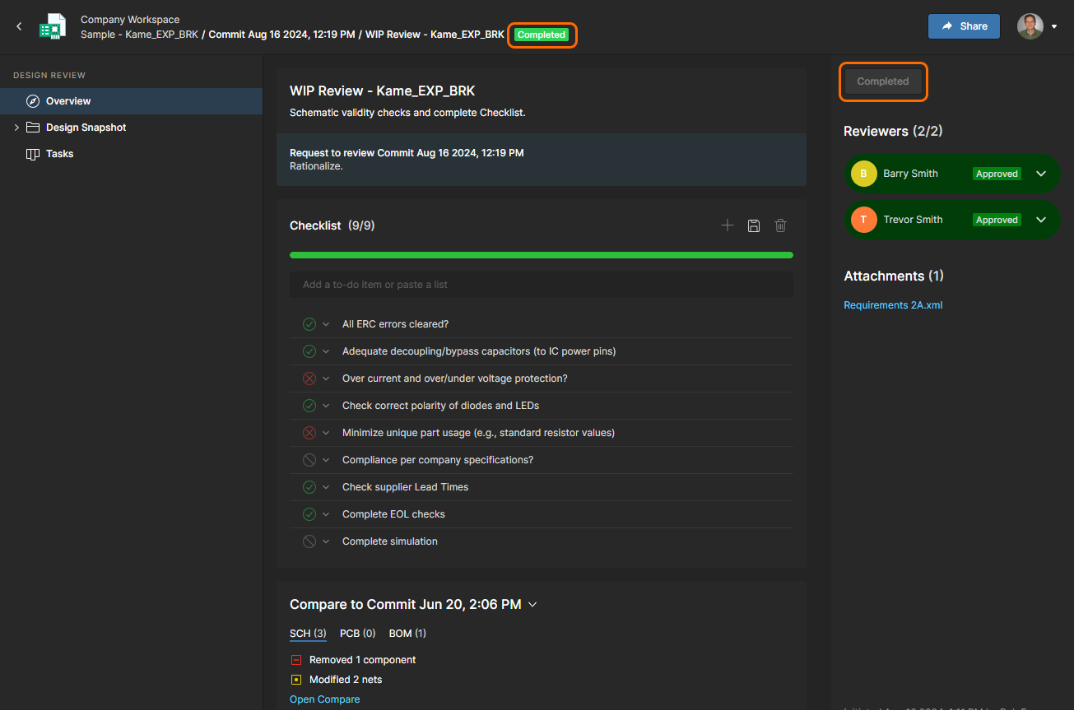Toggle status of 'Over current' protection item

coord(309,379)
